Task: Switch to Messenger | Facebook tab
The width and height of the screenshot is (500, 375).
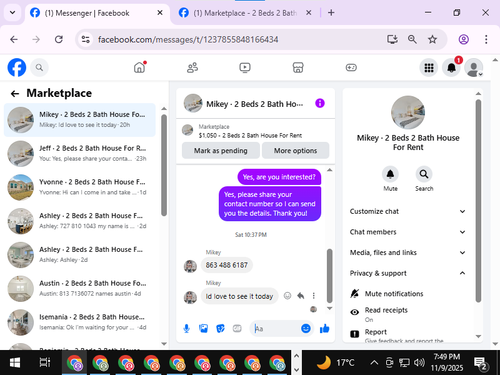Action: coord(87,13)
